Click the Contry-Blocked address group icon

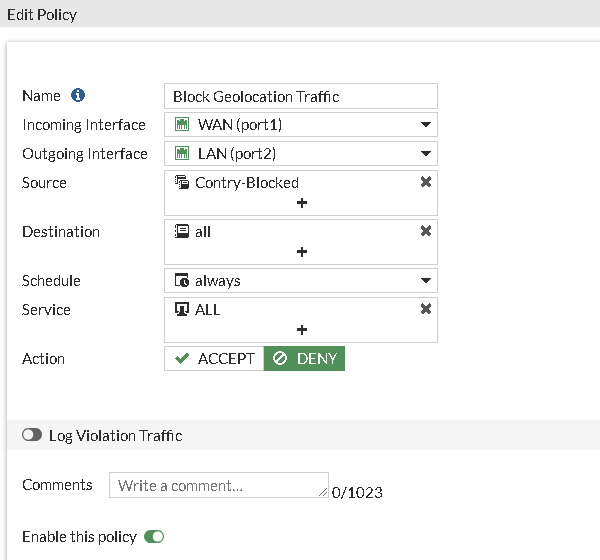point(182,183)
